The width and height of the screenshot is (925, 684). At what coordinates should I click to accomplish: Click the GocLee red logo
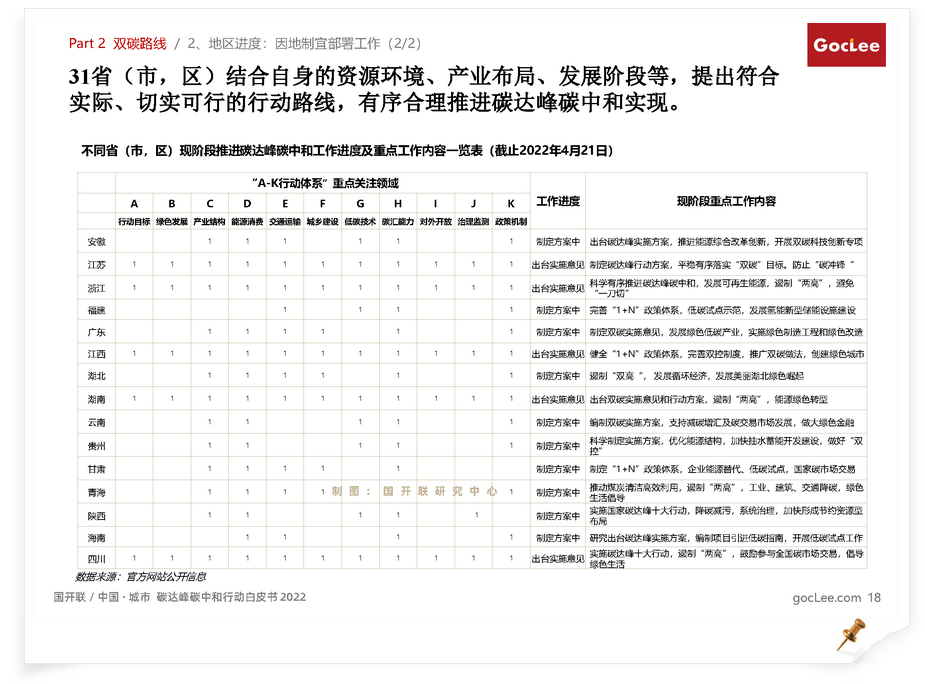[x=846, y=45]
